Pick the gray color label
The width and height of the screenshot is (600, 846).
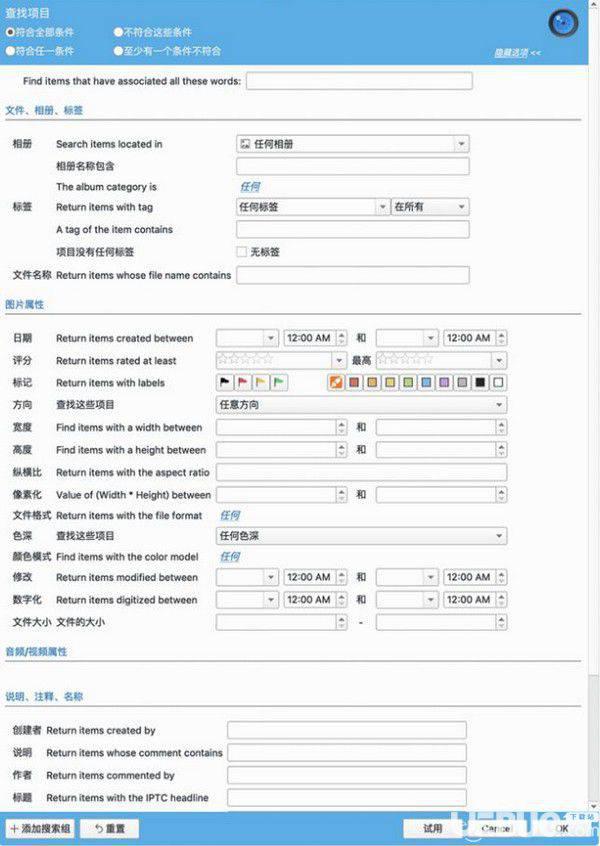[462, 383]
